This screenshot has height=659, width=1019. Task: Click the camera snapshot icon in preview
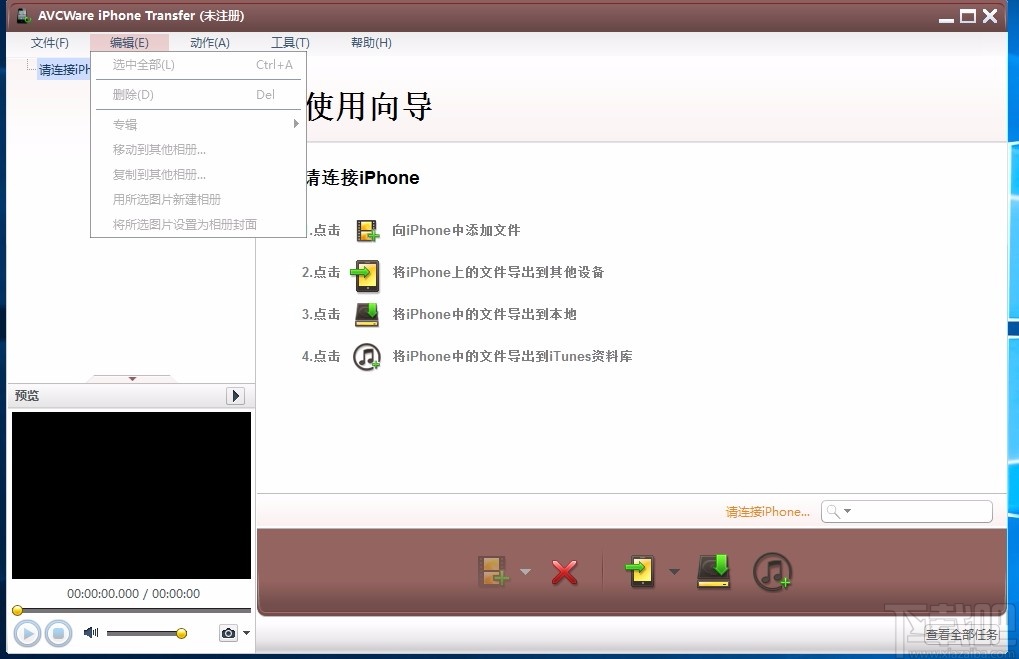(x=227, y=632)
